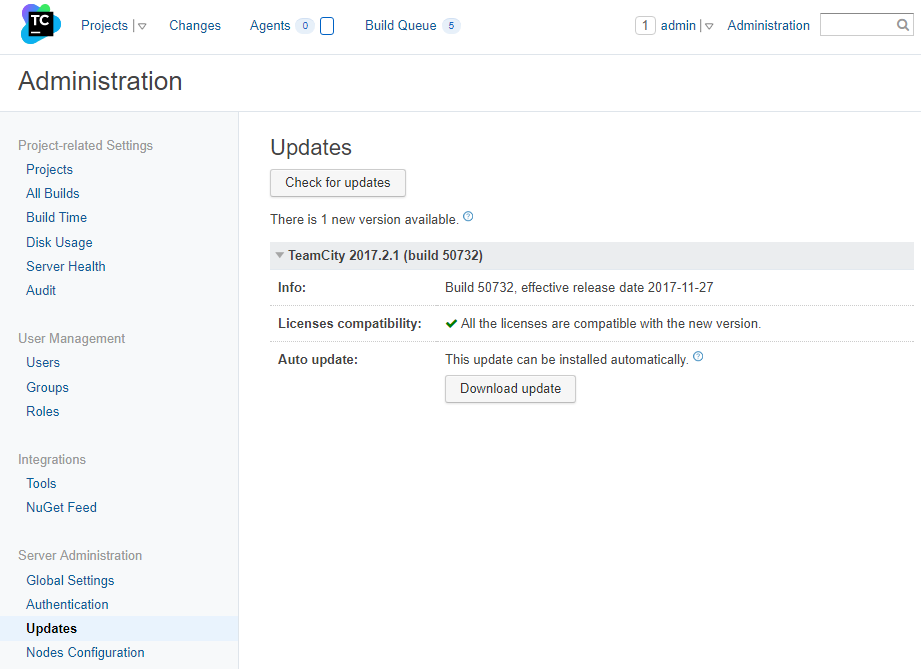Open Projects in sidebar settings
Image resolution: width=921 pixels, height=669 pixels.
click(49, 169)
